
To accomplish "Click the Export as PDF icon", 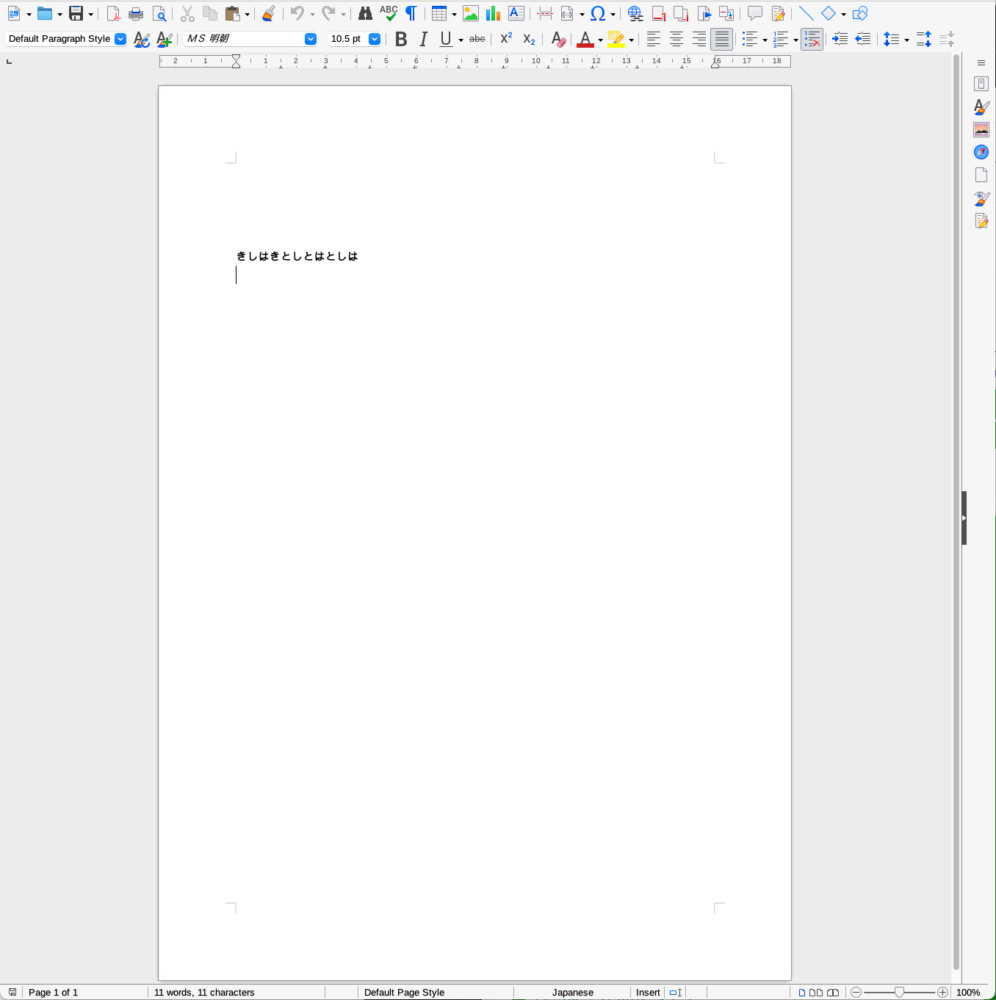I will tap(113, 14).
